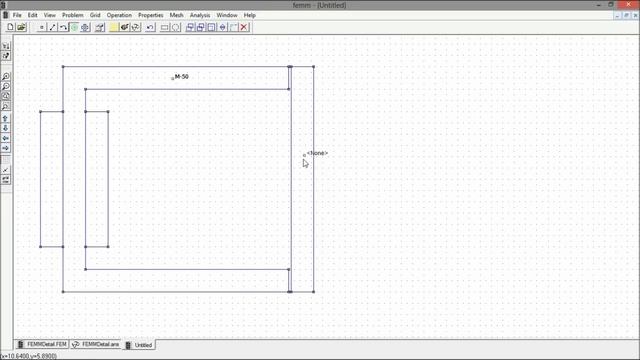Click the Open file folder icon
Viewport: 640px width, 360px height.
click(x=21, y=27)
